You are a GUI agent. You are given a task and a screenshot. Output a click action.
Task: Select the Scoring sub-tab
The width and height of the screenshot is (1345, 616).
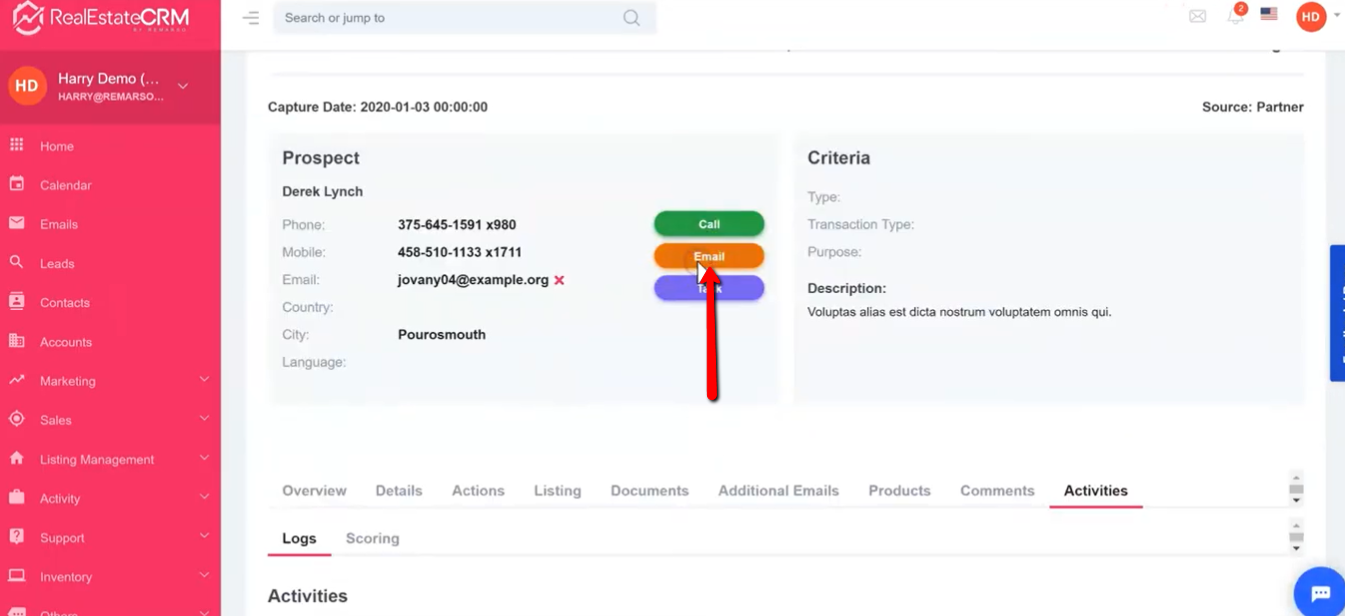point(372,539)
